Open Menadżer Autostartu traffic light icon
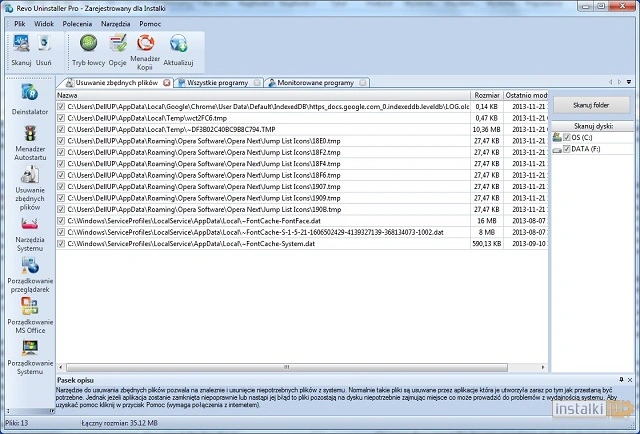 tap(29, 138)
